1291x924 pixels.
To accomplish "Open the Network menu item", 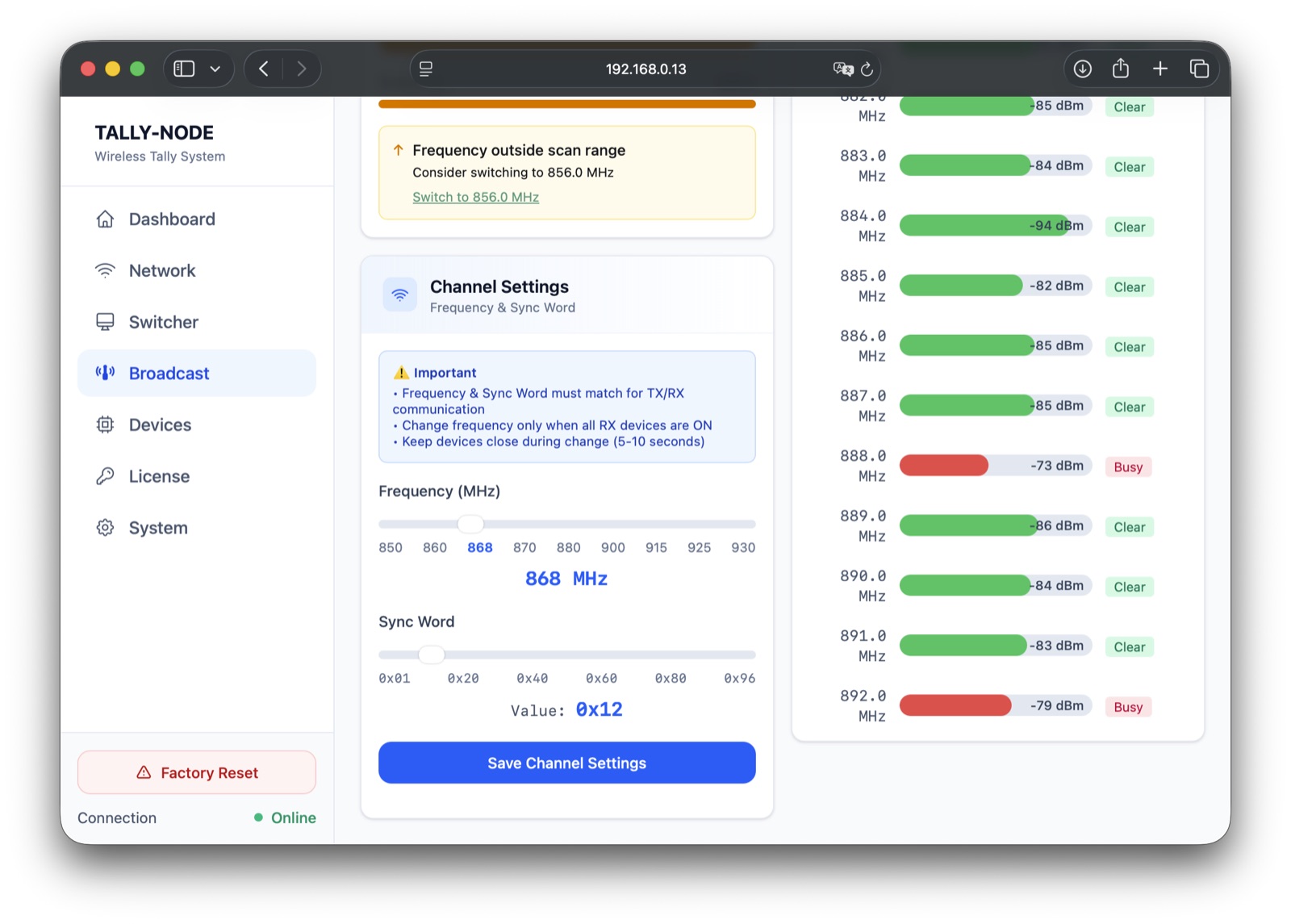I will (x=197, y=271).
